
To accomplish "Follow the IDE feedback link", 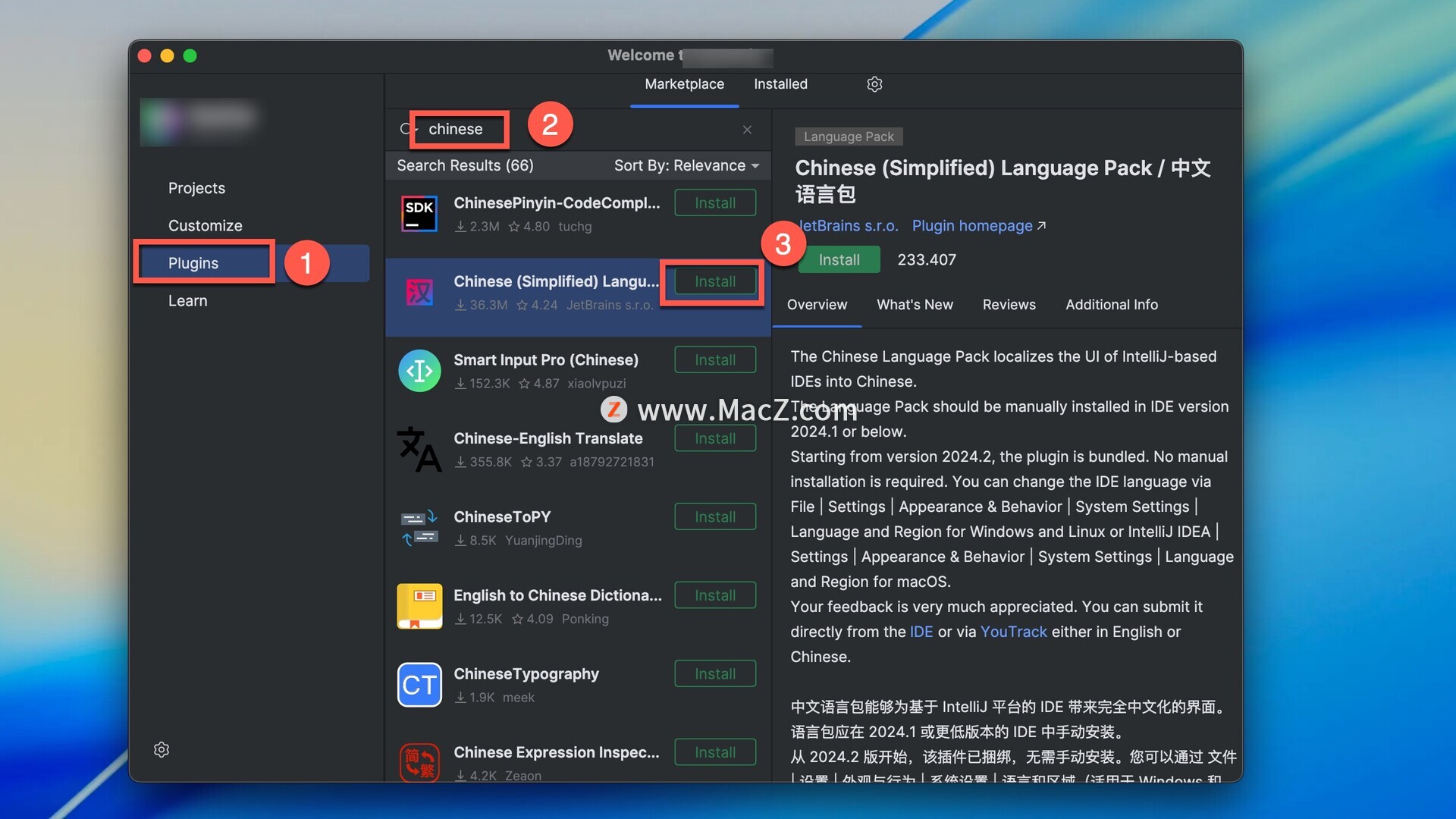I will 921,632.
